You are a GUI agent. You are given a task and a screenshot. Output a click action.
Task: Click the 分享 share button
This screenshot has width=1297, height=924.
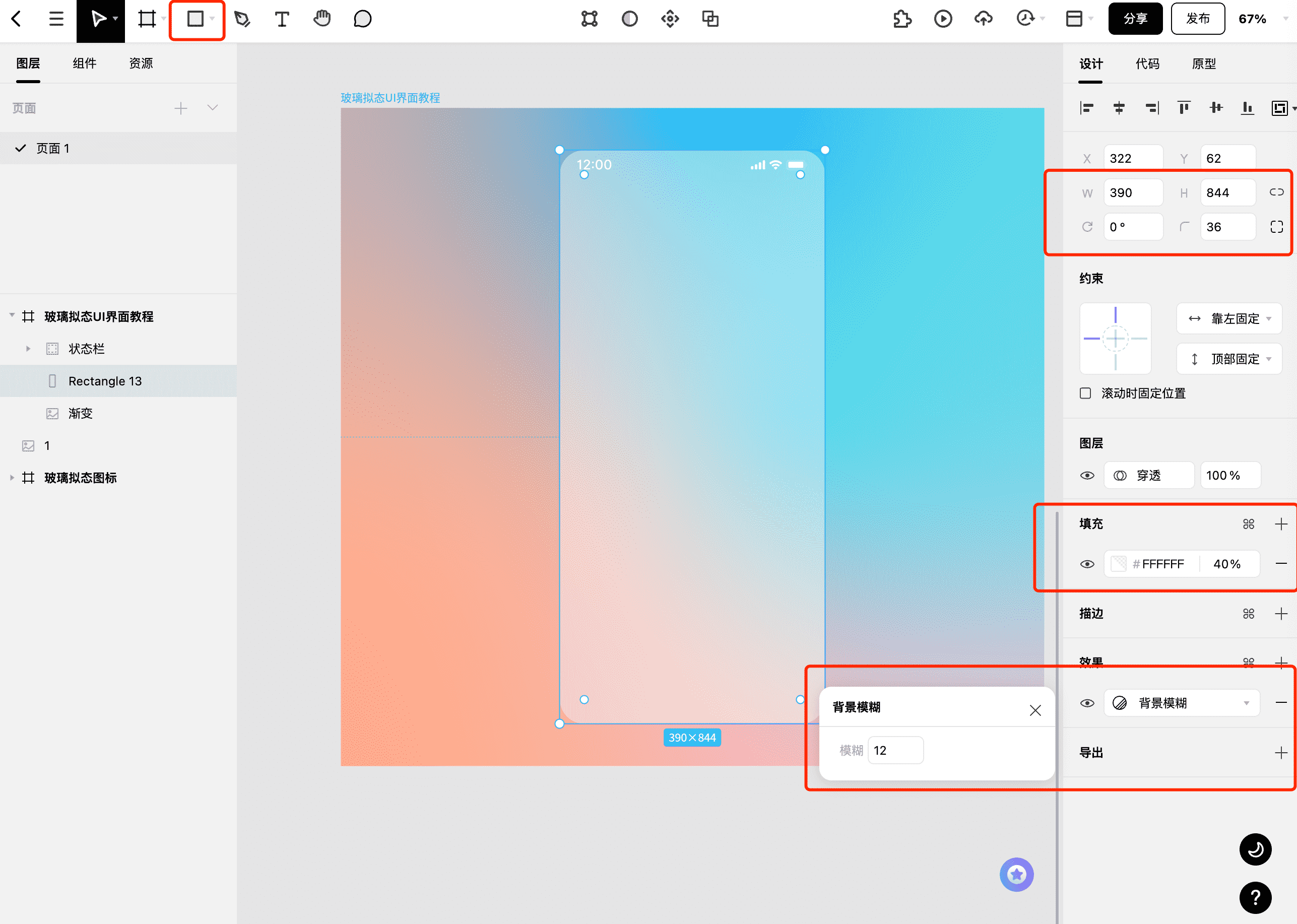pyautogui.click(x=1135, y=19)
